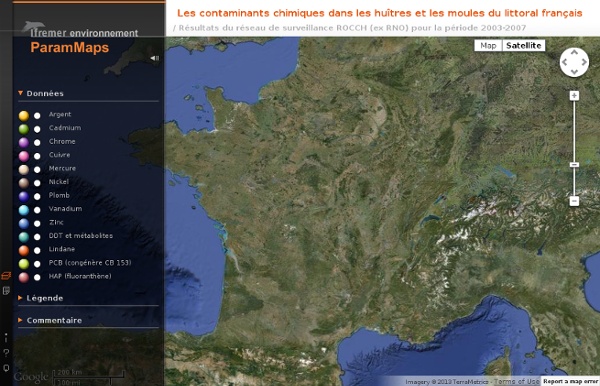Select the Argent radio button
The width and height of the screenshot is (600, 386).
point(37,116)
